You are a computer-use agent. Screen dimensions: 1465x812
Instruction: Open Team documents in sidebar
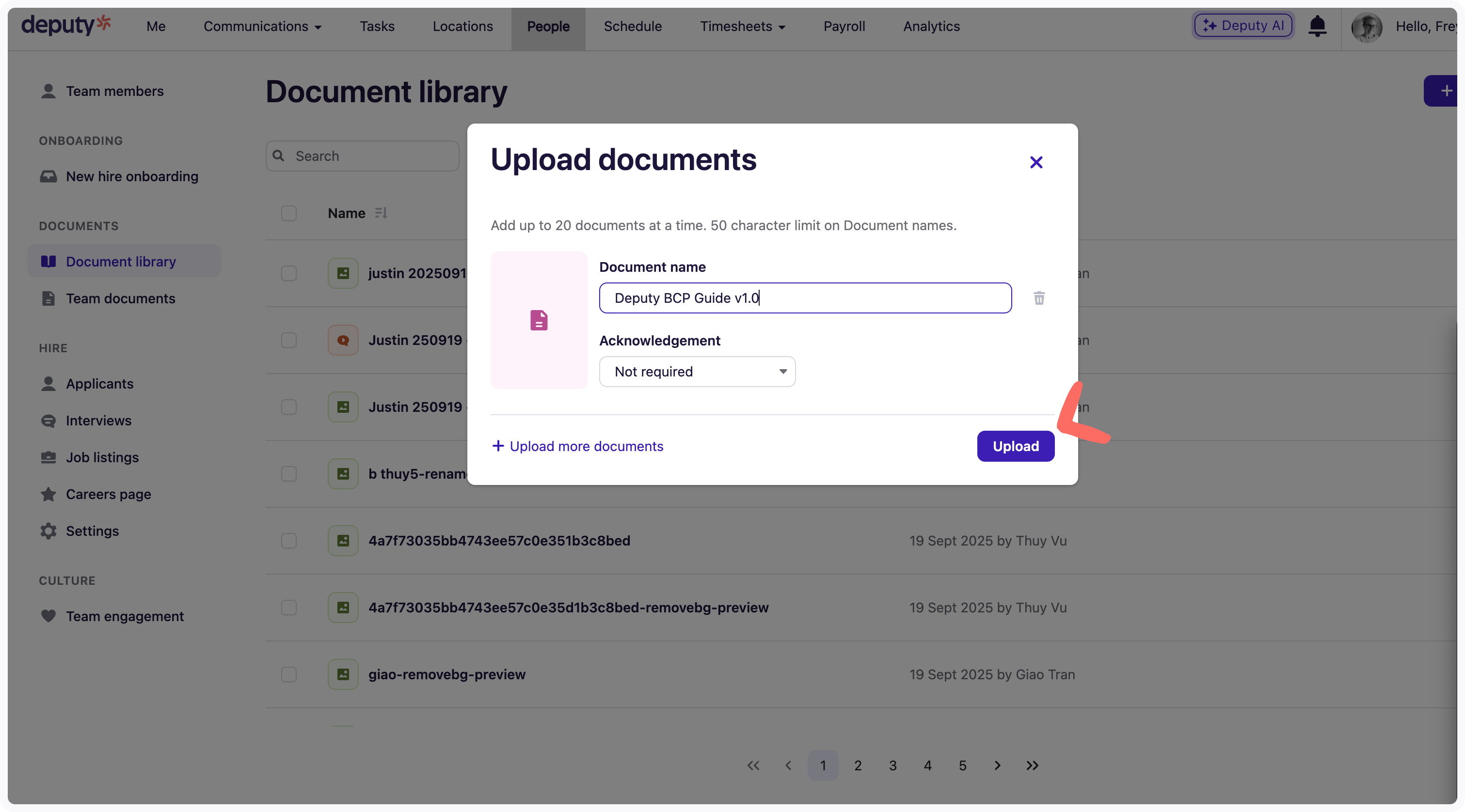click(x=120, y=298)
